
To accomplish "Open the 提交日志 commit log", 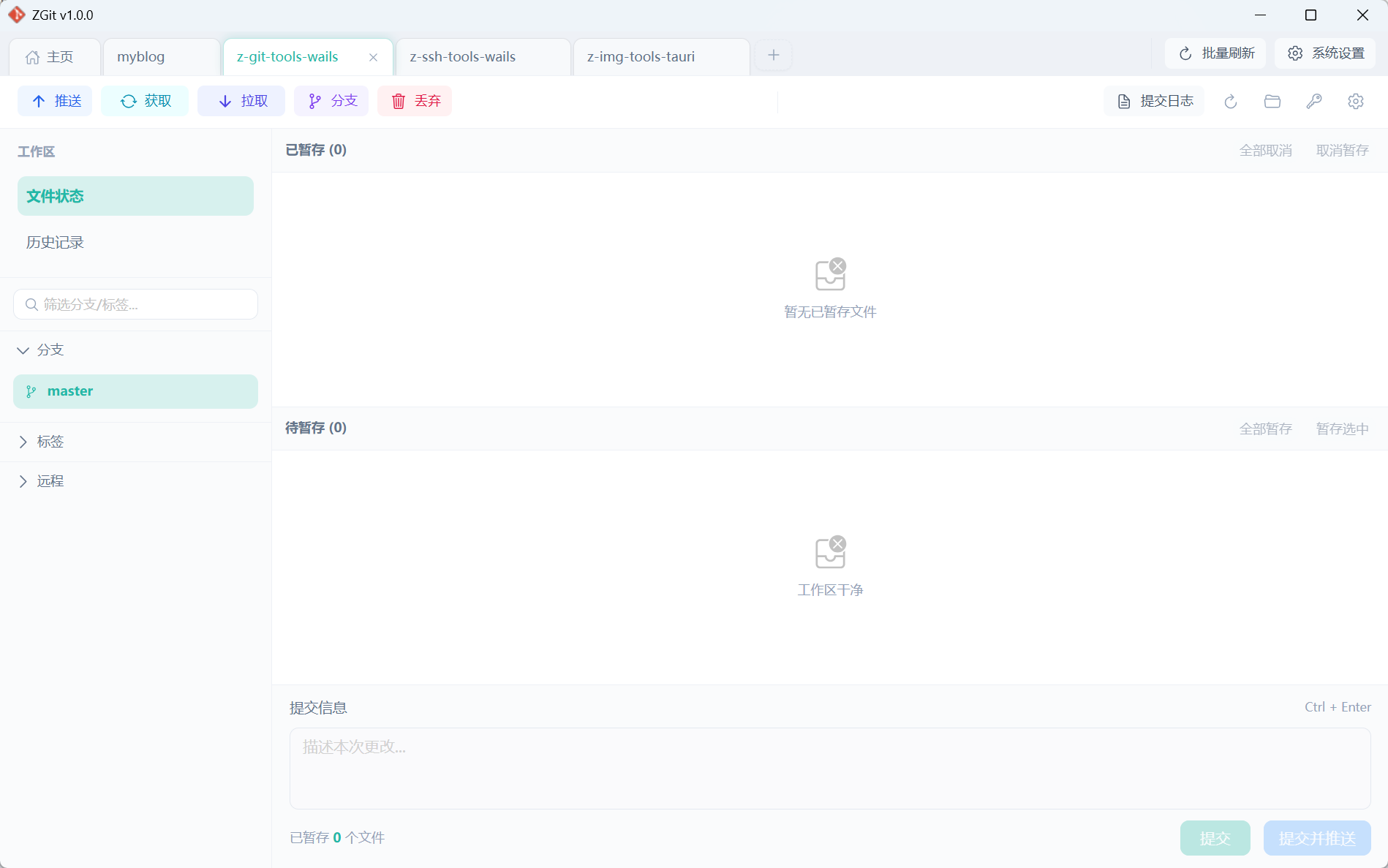I will (1154, 101).
